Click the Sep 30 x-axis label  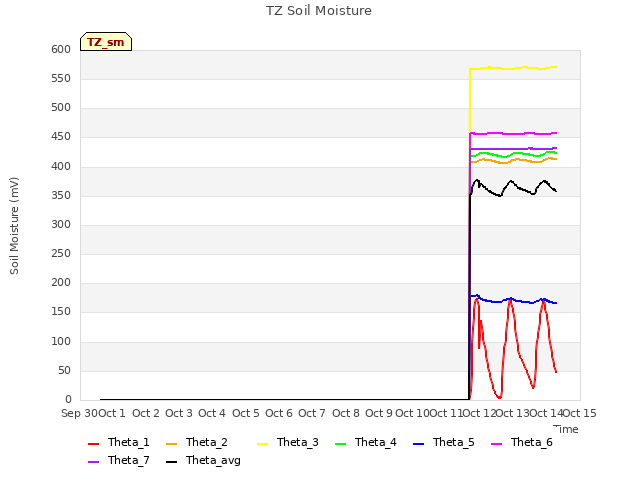[x=79, y=413]
